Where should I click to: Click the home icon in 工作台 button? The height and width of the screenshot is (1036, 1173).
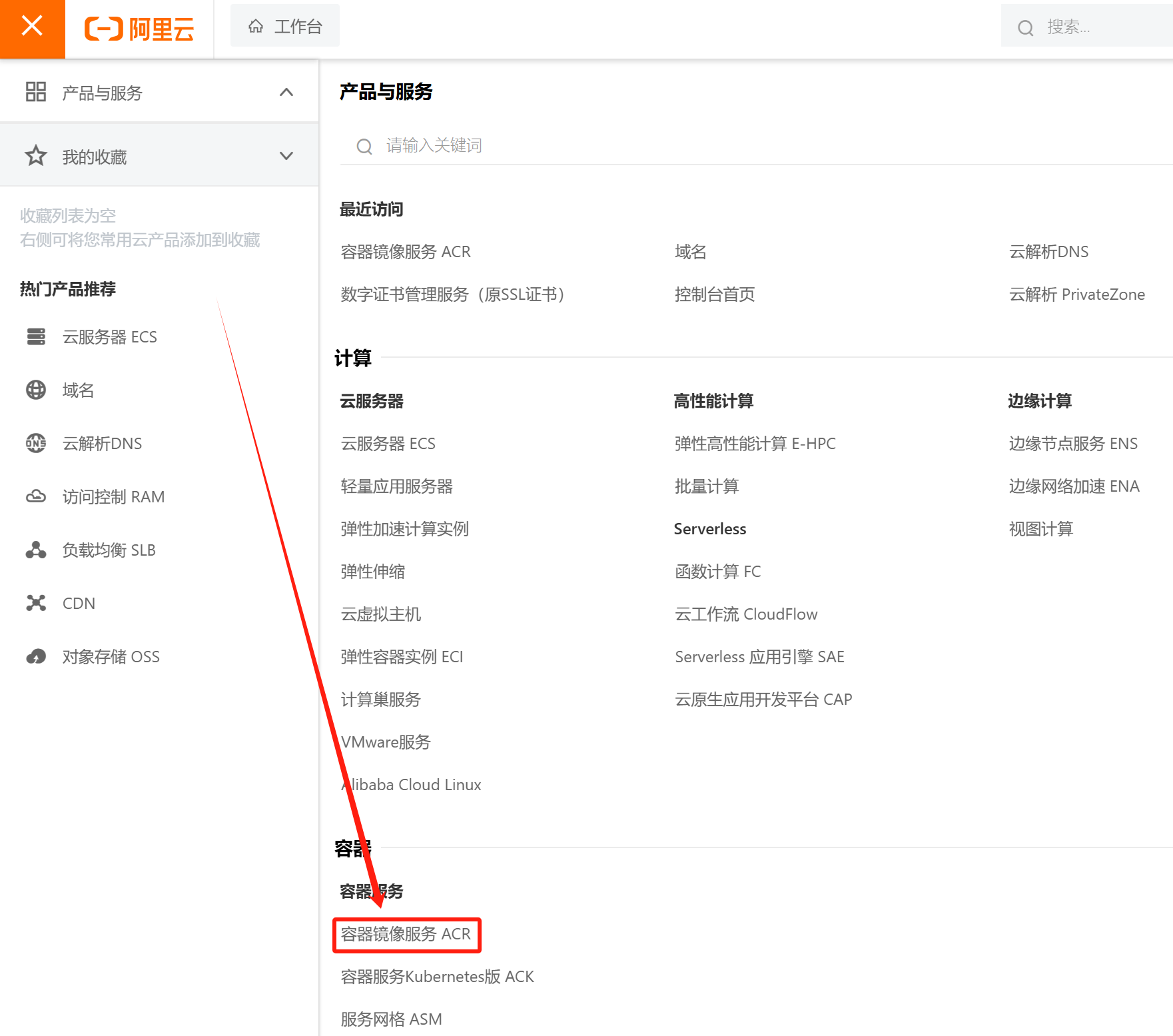click(256, 27)
